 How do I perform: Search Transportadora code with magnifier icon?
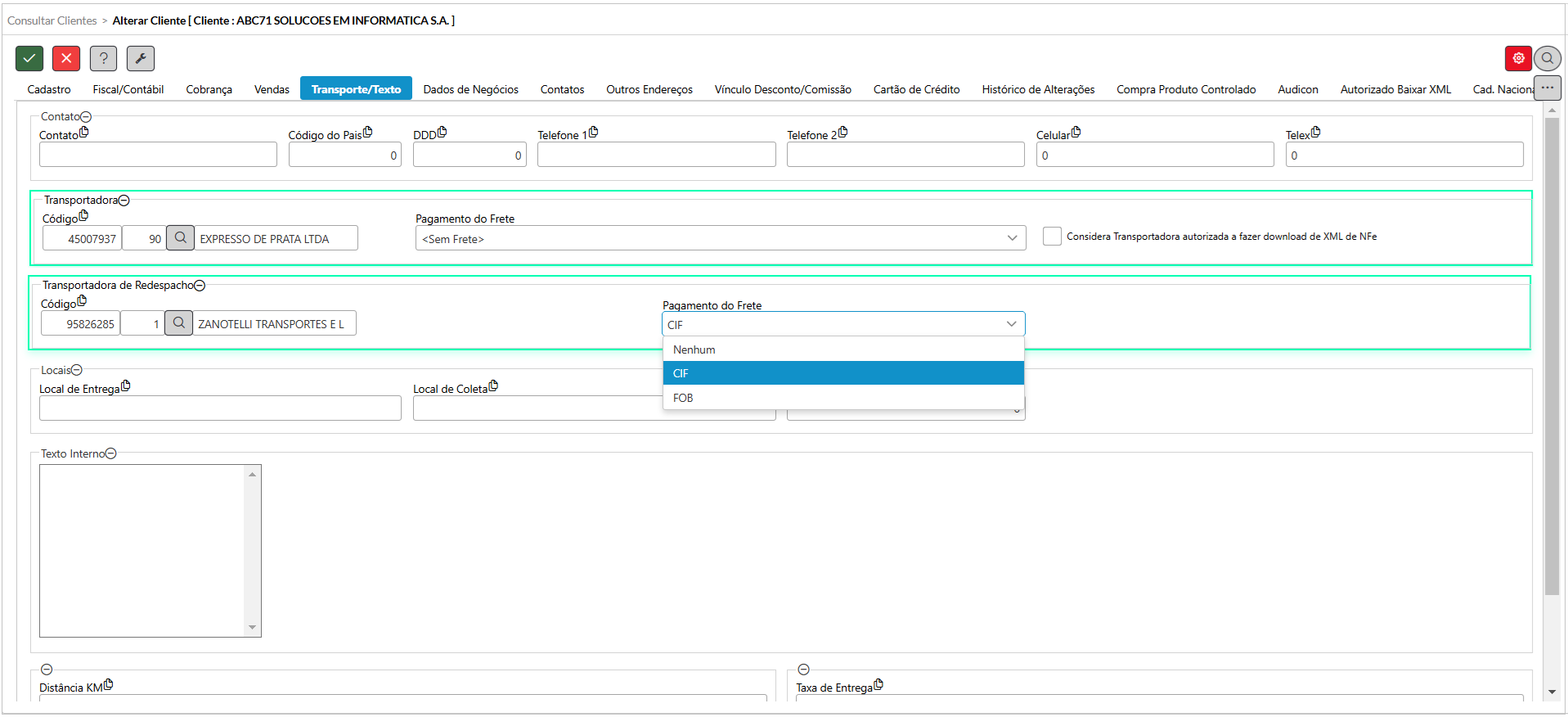180,238
